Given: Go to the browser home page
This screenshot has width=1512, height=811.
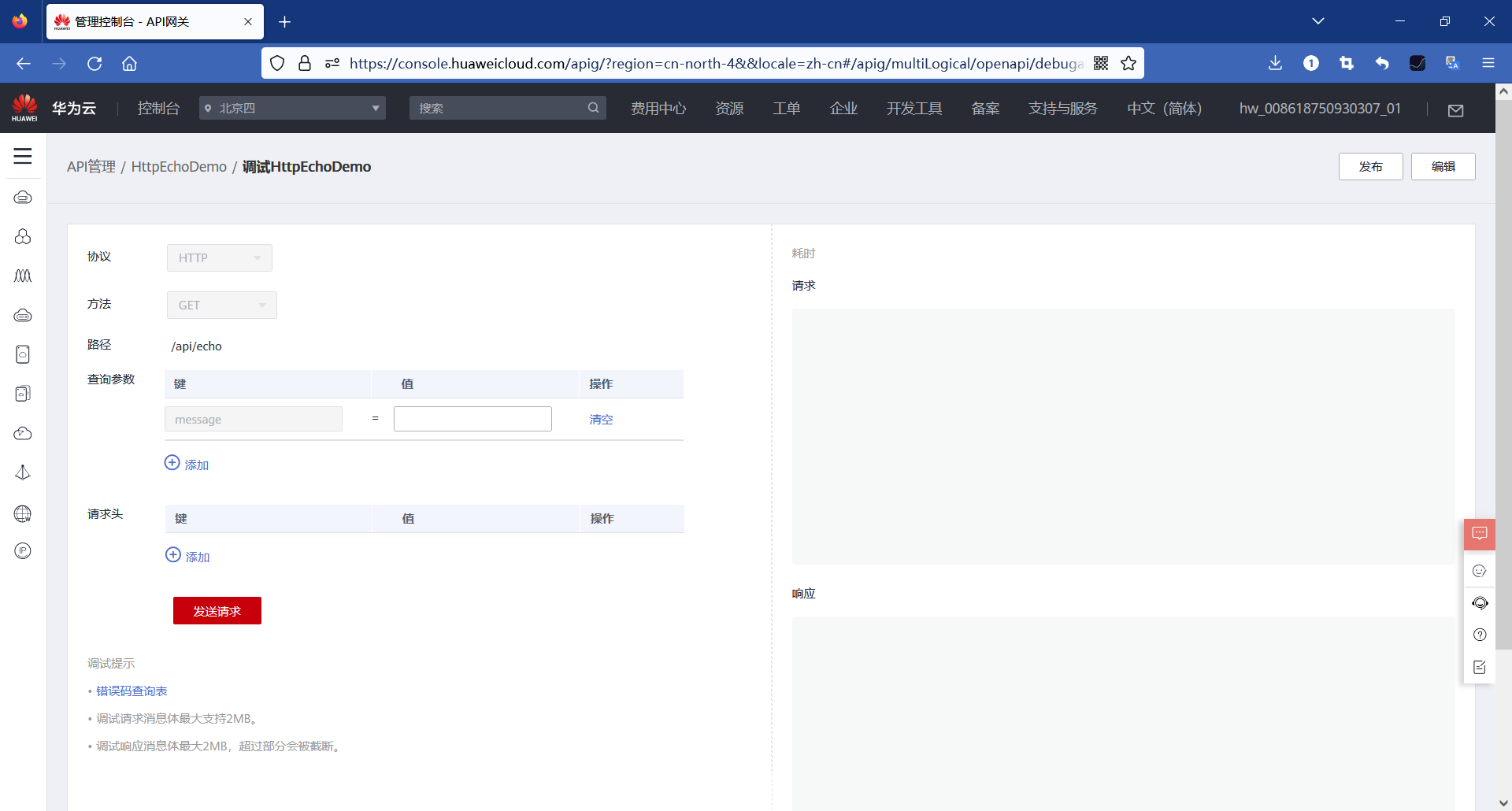Looking at the screenshot, I should tap(129, 63).
